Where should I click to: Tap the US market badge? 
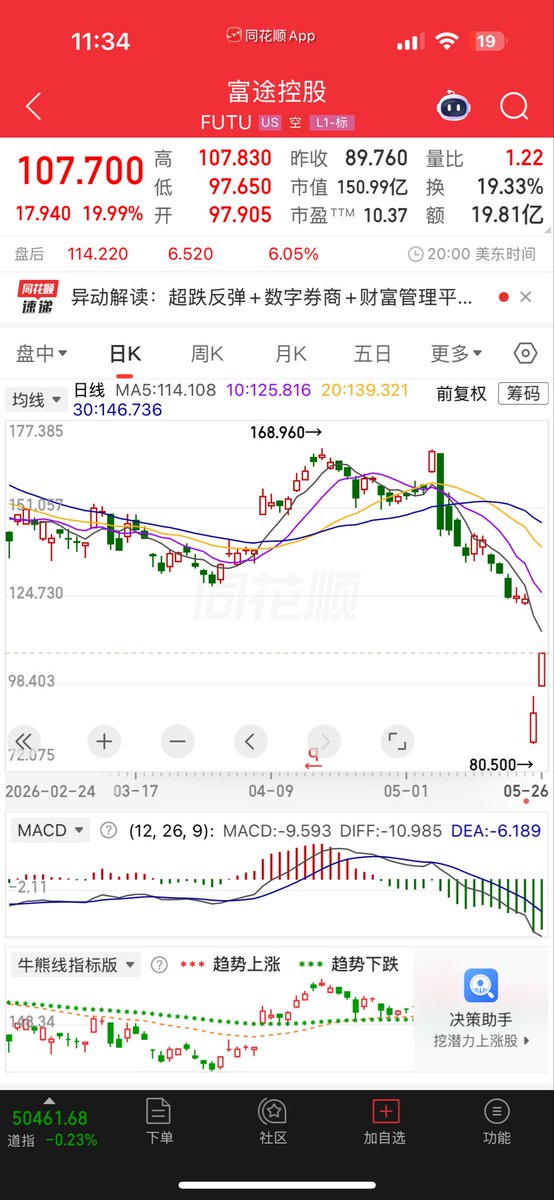269,123
